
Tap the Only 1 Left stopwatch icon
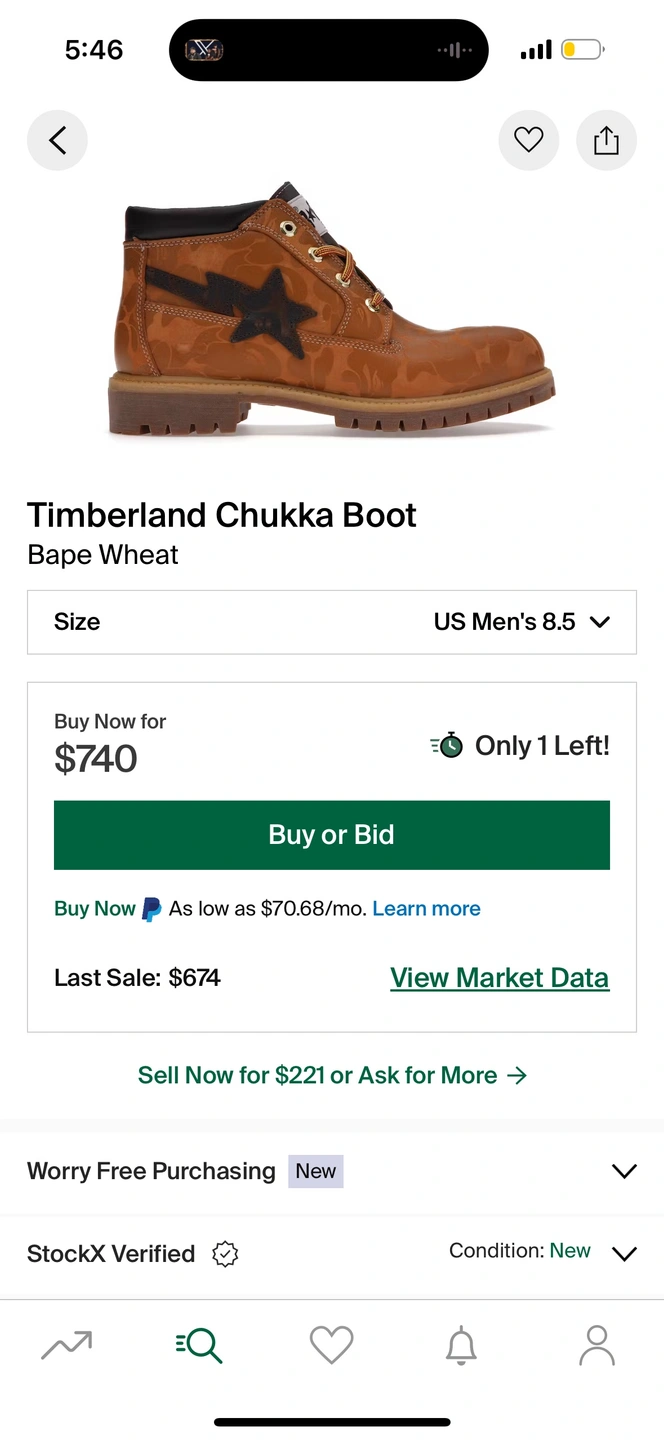coord(447,745)
